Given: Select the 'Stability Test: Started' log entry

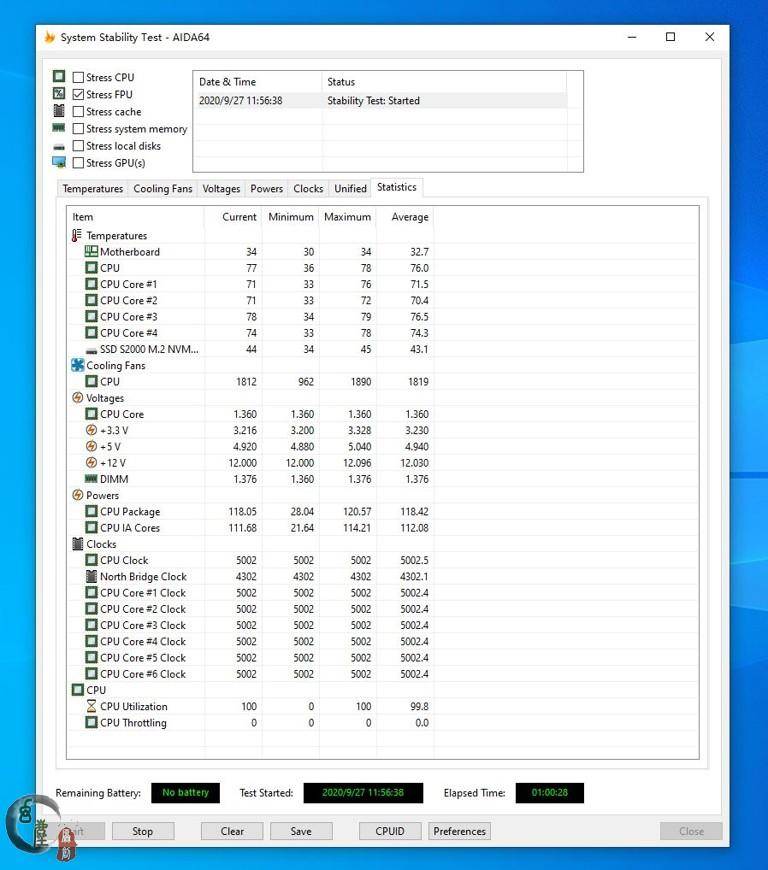Looking at the screenshot, I should [380, 100].
